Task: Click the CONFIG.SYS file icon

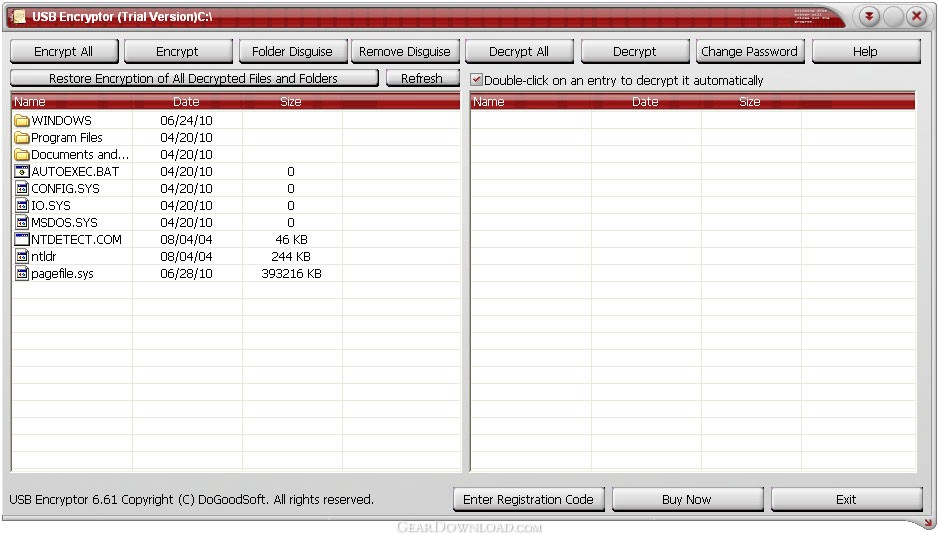Action: (22, 189)
